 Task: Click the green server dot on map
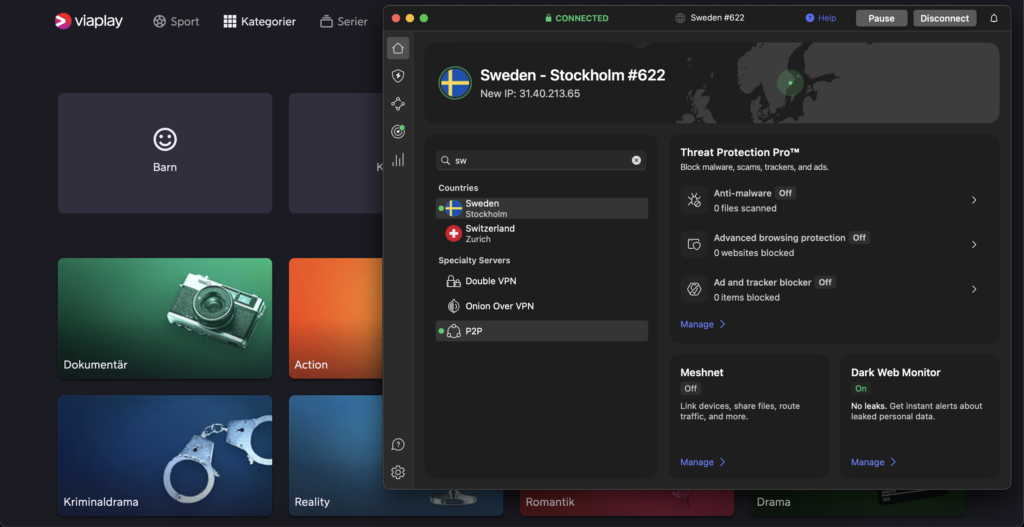coord(790,83)
